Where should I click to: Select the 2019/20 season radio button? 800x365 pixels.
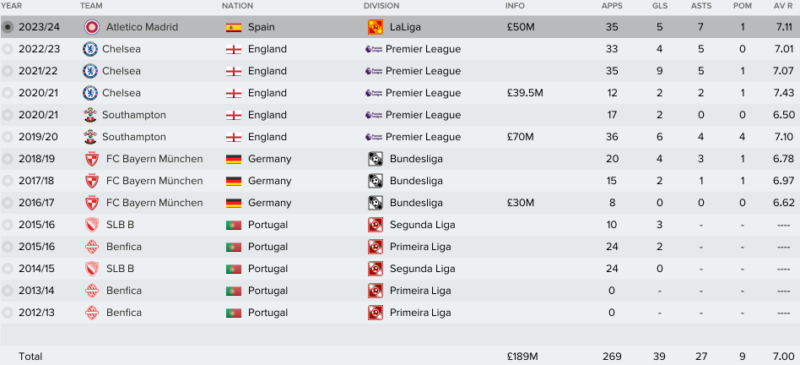[x=7, y=137]
